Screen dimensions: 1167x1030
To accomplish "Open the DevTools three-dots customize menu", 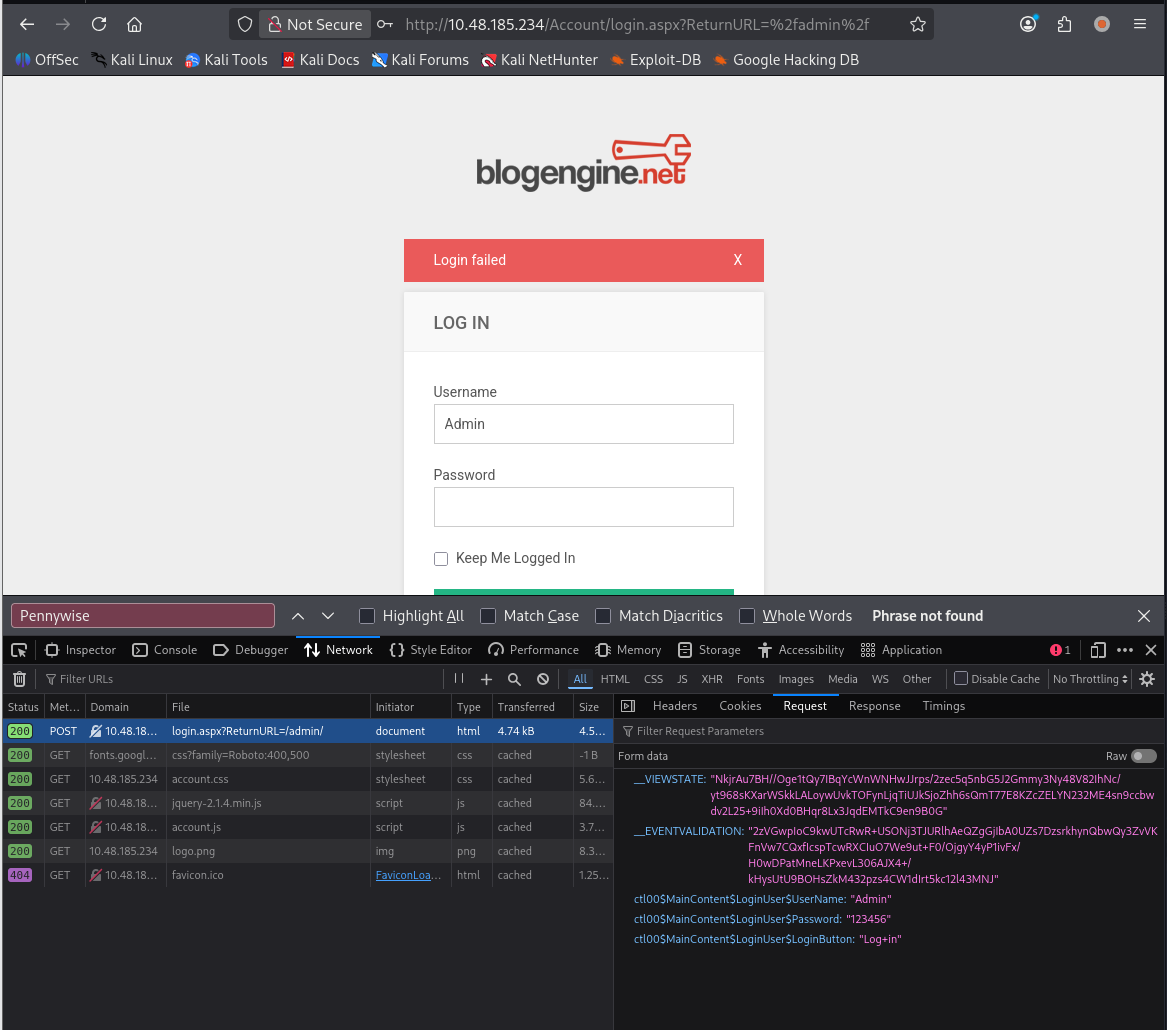I will pyautogui.click(x=1125, y=650).
